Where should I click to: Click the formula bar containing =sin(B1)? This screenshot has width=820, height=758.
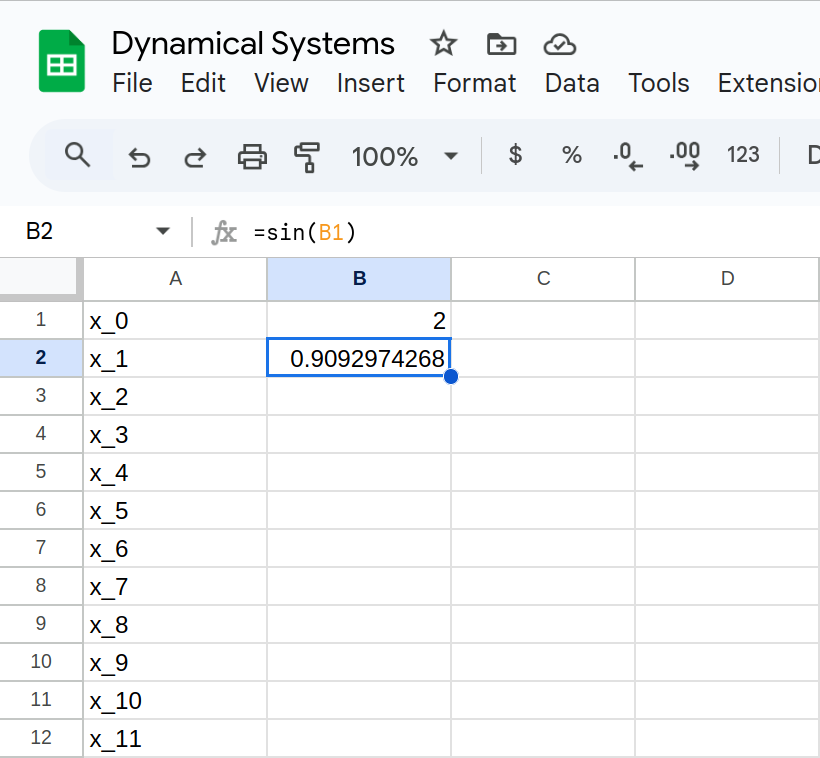pos(500,232)
